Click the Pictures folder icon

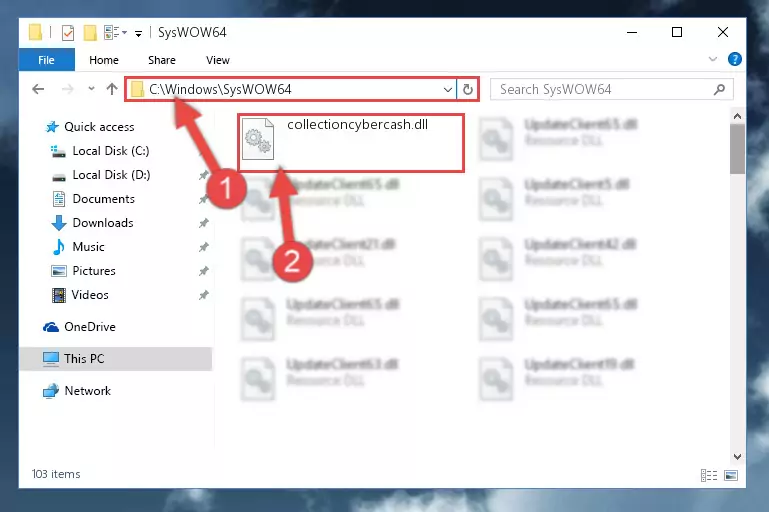pyautogui.click(x=59, y=271)
